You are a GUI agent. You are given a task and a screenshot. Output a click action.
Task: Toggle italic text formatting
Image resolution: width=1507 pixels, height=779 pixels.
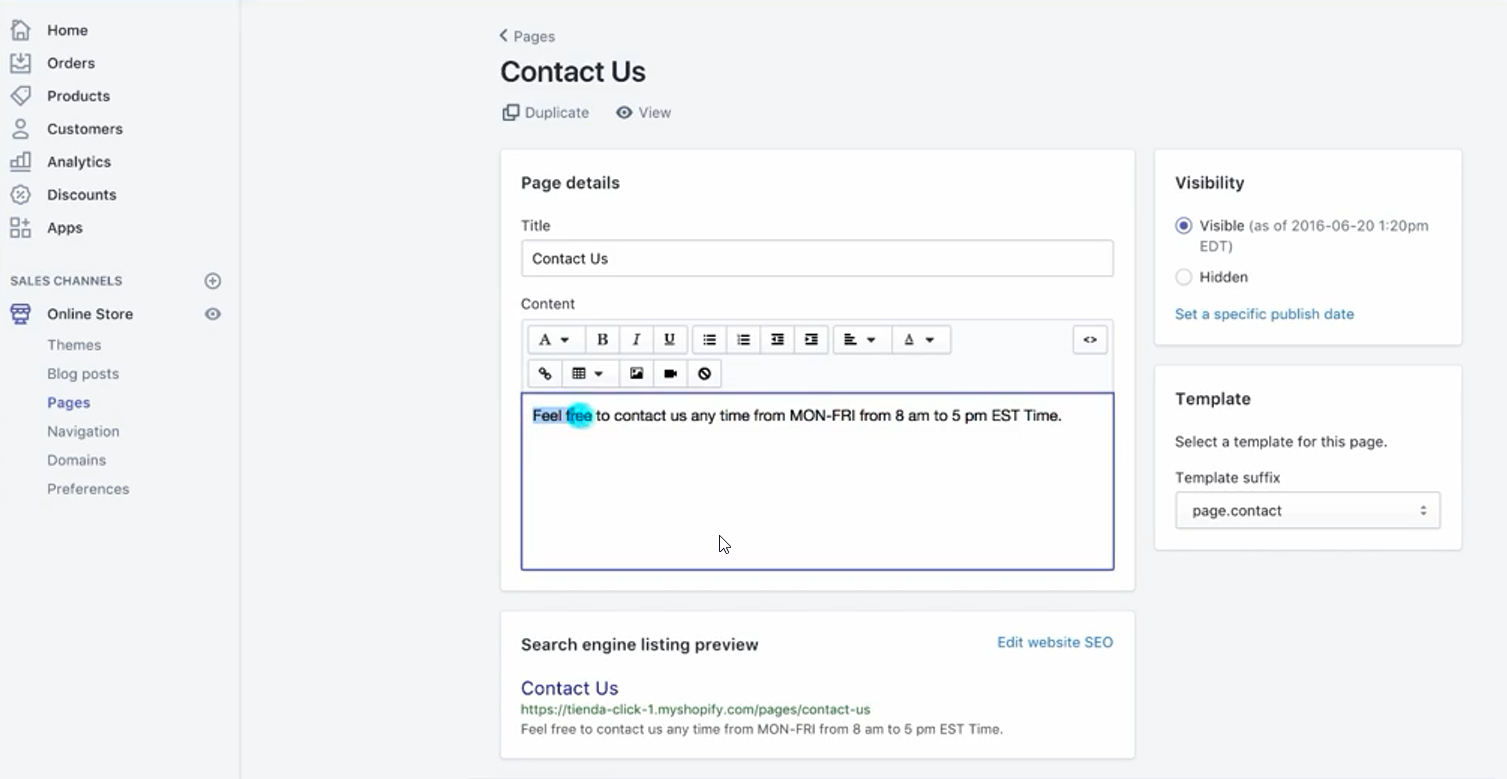[636, 340]
